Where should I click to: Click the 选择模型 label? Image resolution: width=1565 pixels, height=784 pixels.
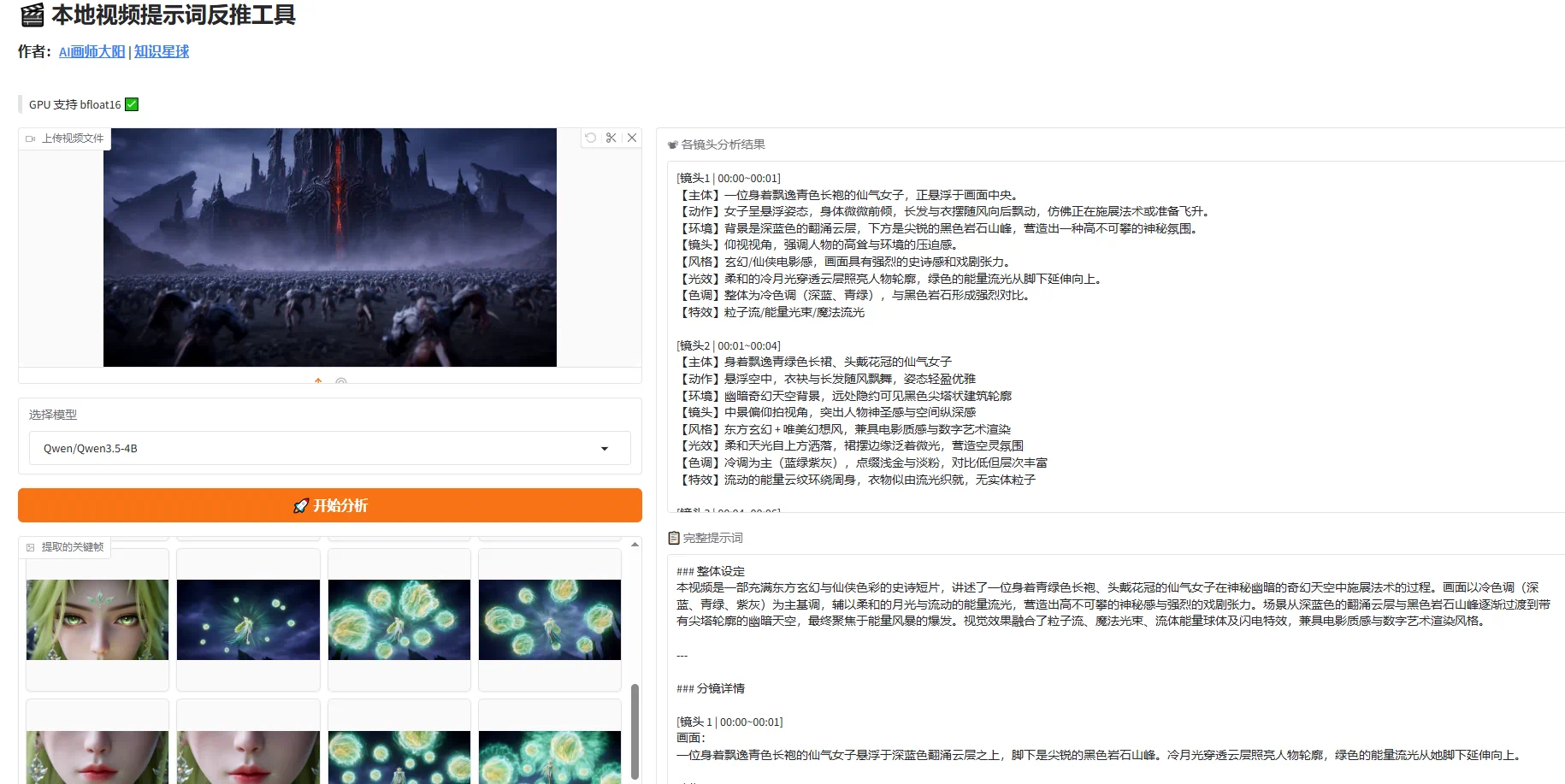[x=53, y=415]
